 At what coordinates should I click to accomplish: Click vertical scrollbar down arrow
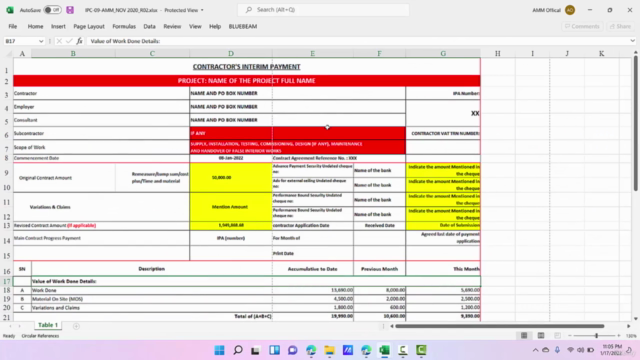coord(636,319)
